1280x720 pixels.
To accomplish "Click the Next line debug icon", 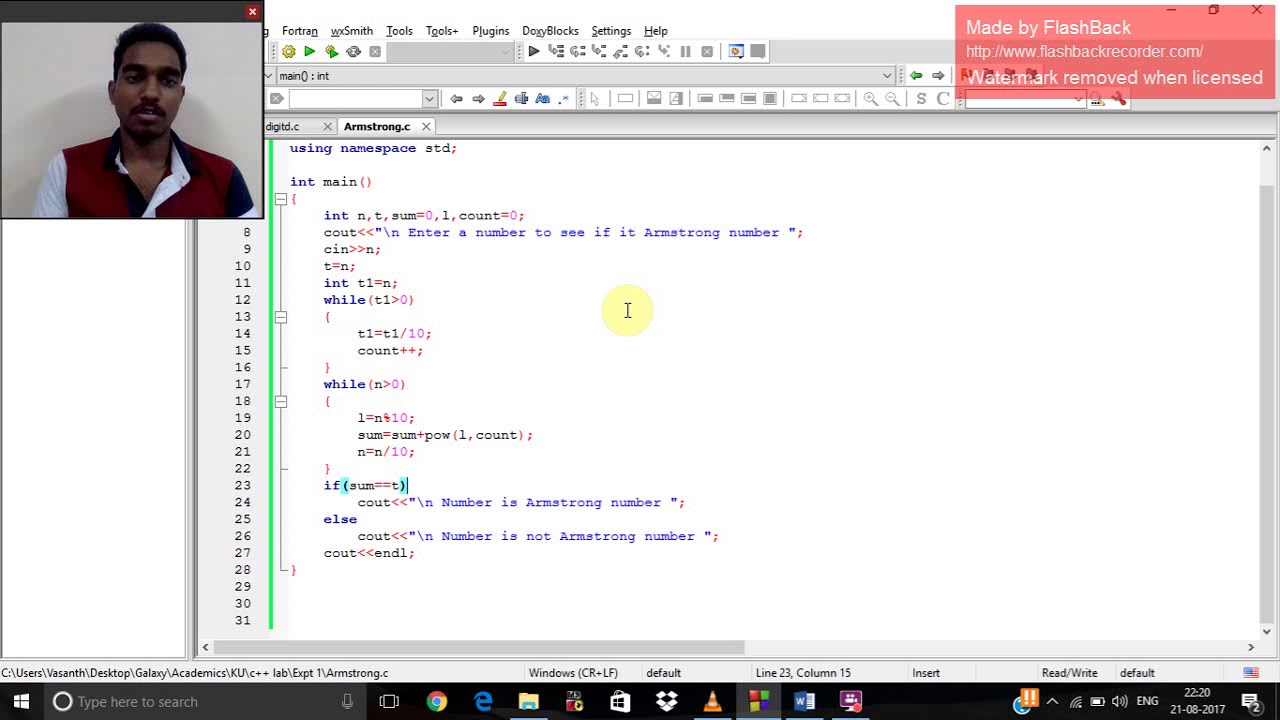I will (x=578, y=52).
